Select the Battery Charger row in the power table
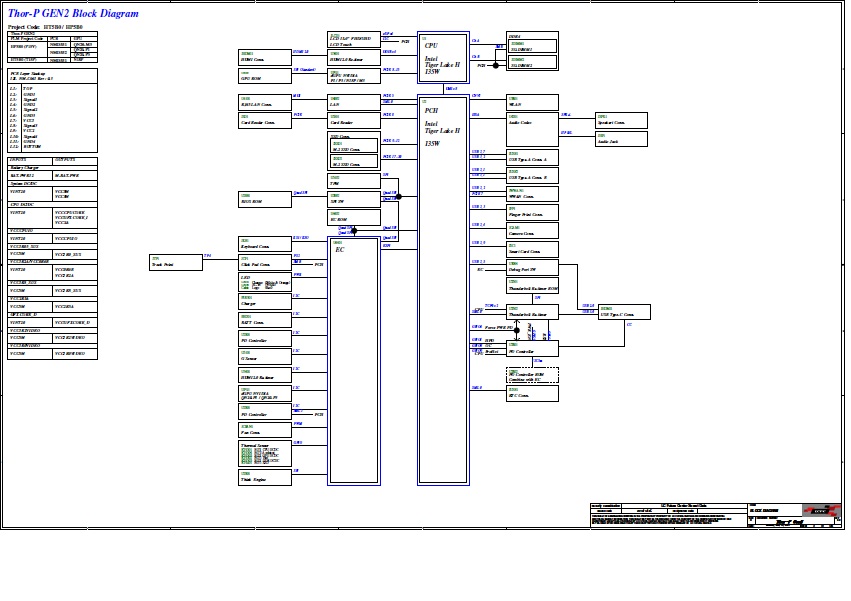 (x=53, y=168)
